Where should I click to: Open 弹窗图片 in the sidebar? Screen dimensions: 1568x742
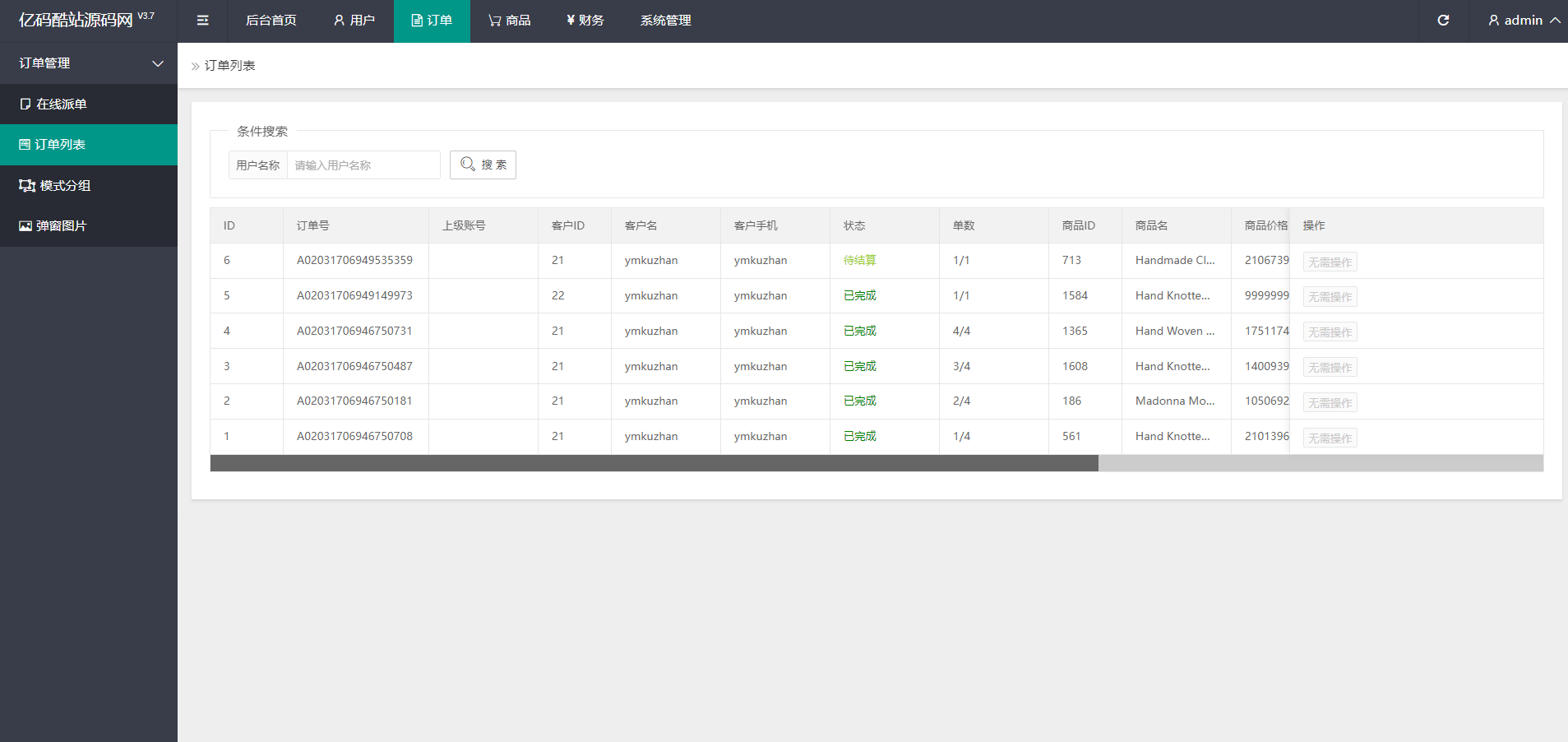[89, 226]
